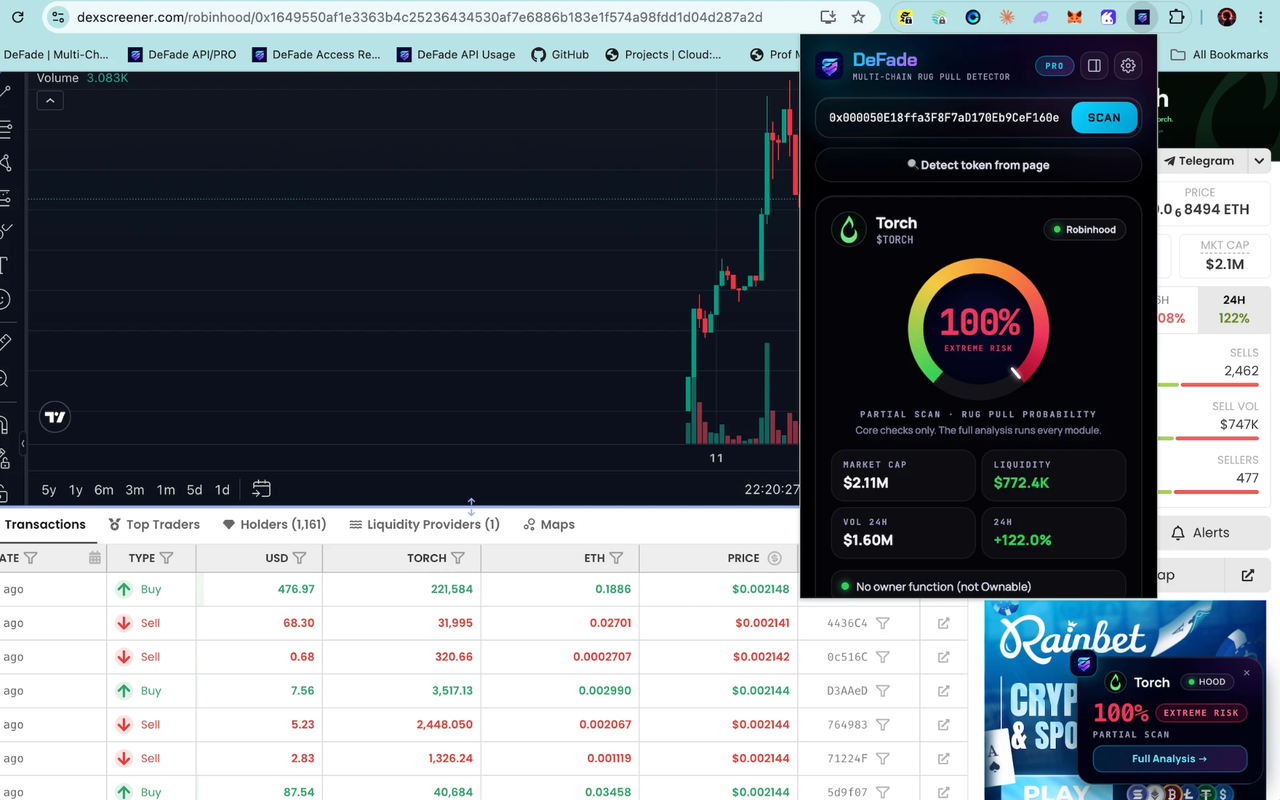This screenshot has height=800, width=1280.
Task: Click the TradingView logo on chart
Action: pos(55,417)
